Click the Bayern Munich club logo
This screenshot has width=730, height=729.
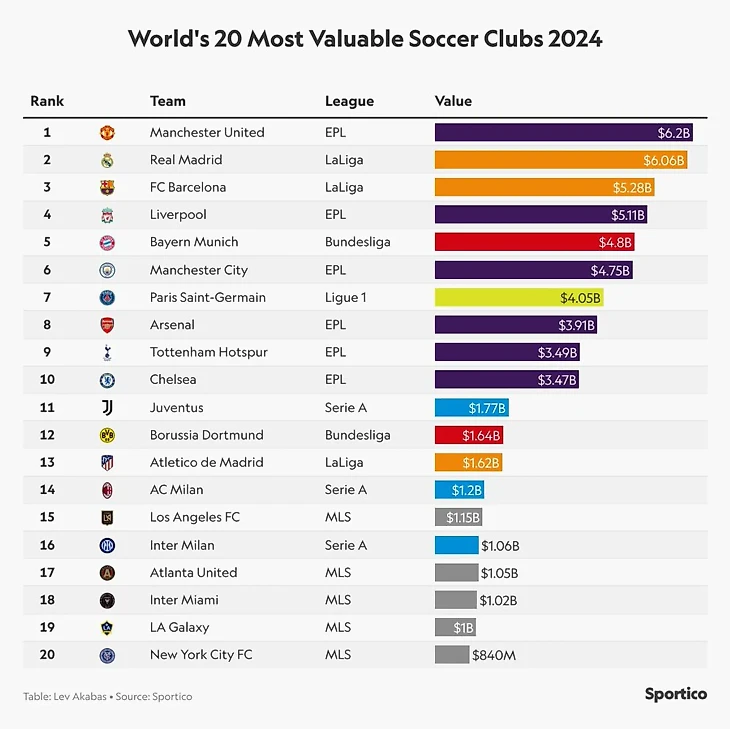pyautogui.click(x=107, y=242)
